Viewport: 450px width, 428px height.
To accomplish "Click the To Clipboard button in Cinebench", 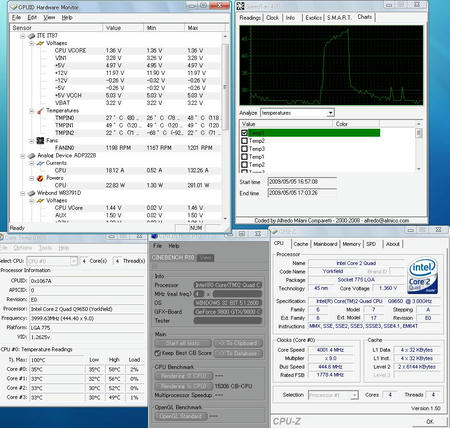I will [x=238, y=343].
